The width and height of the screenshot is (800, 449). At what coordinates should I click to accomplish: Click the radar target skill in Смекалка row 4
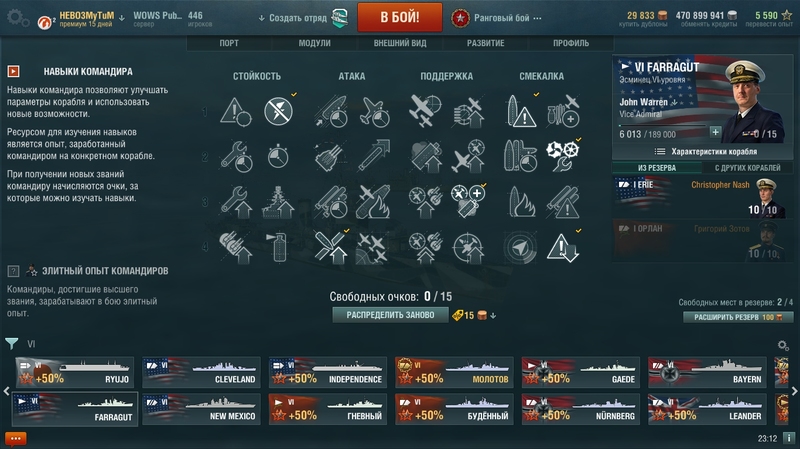[x=520, y=248]
